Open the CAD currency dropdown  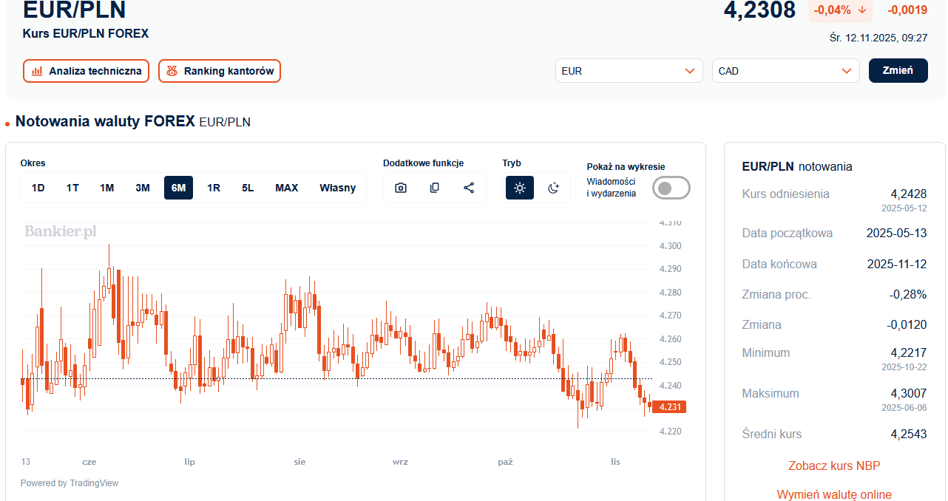(x=785, y=71)
